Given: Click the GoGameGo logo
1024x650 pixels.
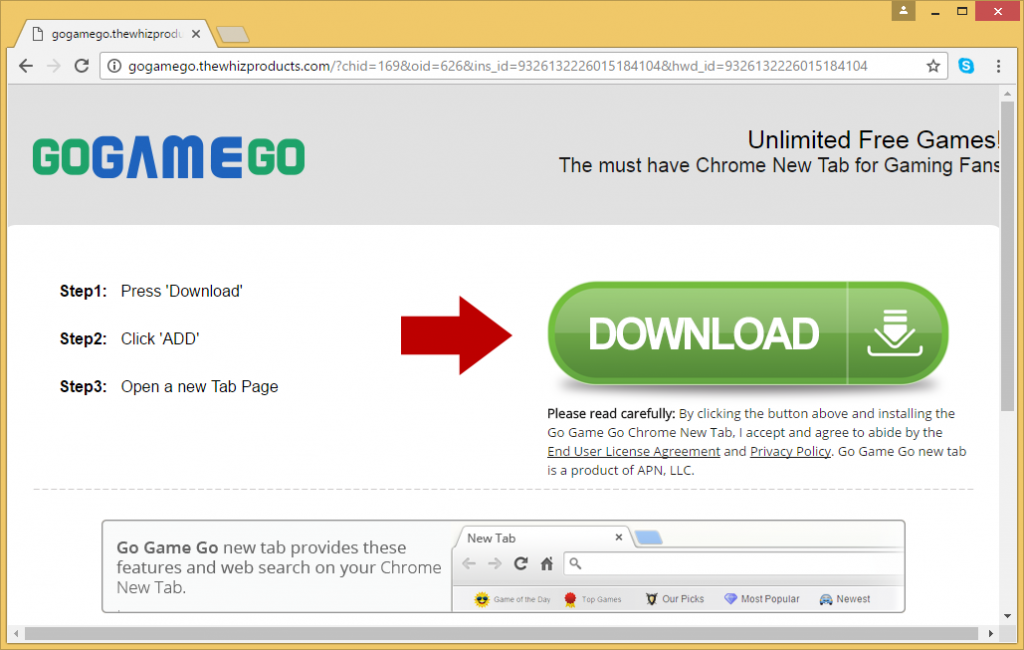Looking at the screenshot, I should [168, 157].
